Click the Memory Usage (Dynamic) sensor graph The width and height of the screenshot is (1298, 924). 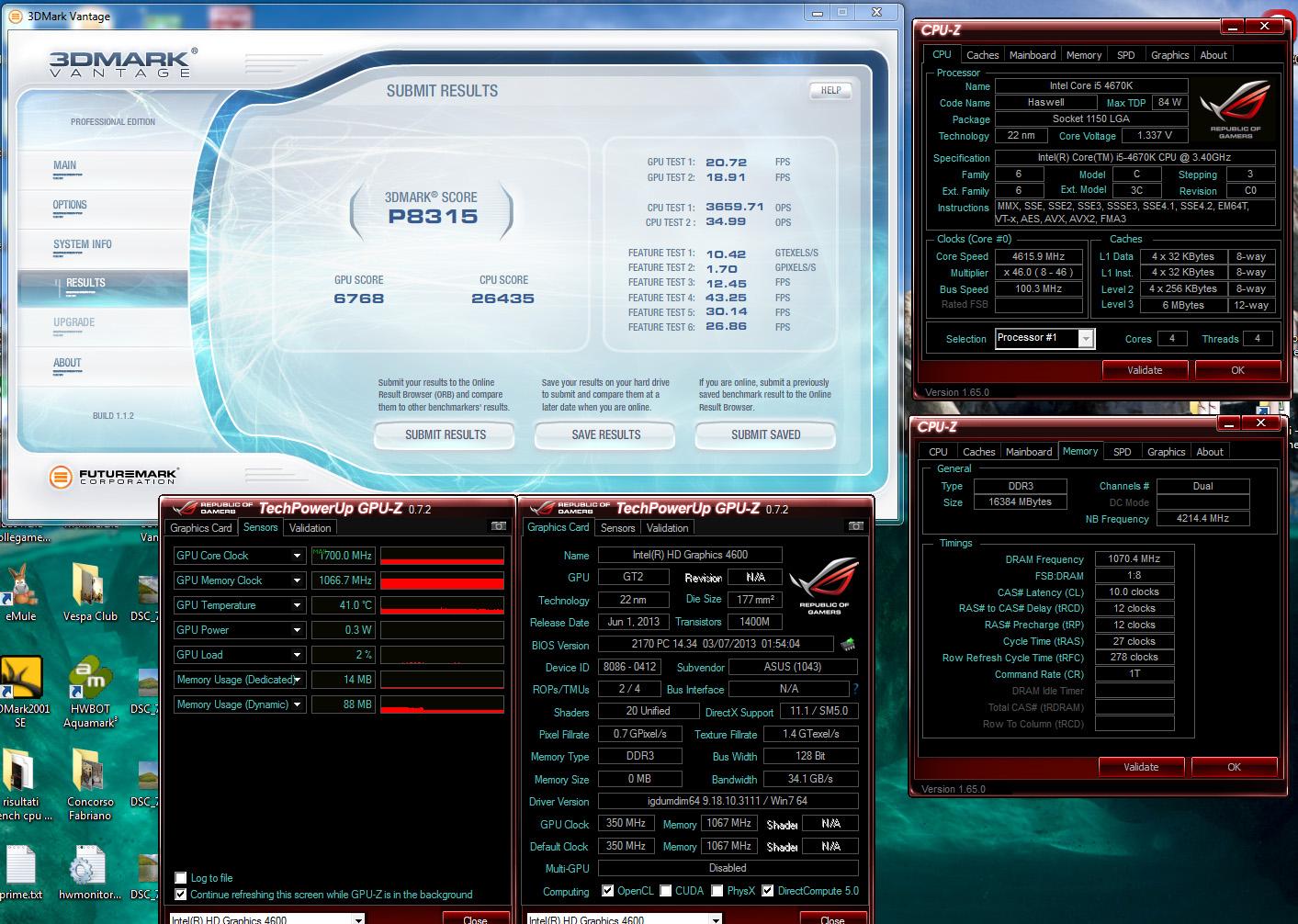[x=442, y=704]
